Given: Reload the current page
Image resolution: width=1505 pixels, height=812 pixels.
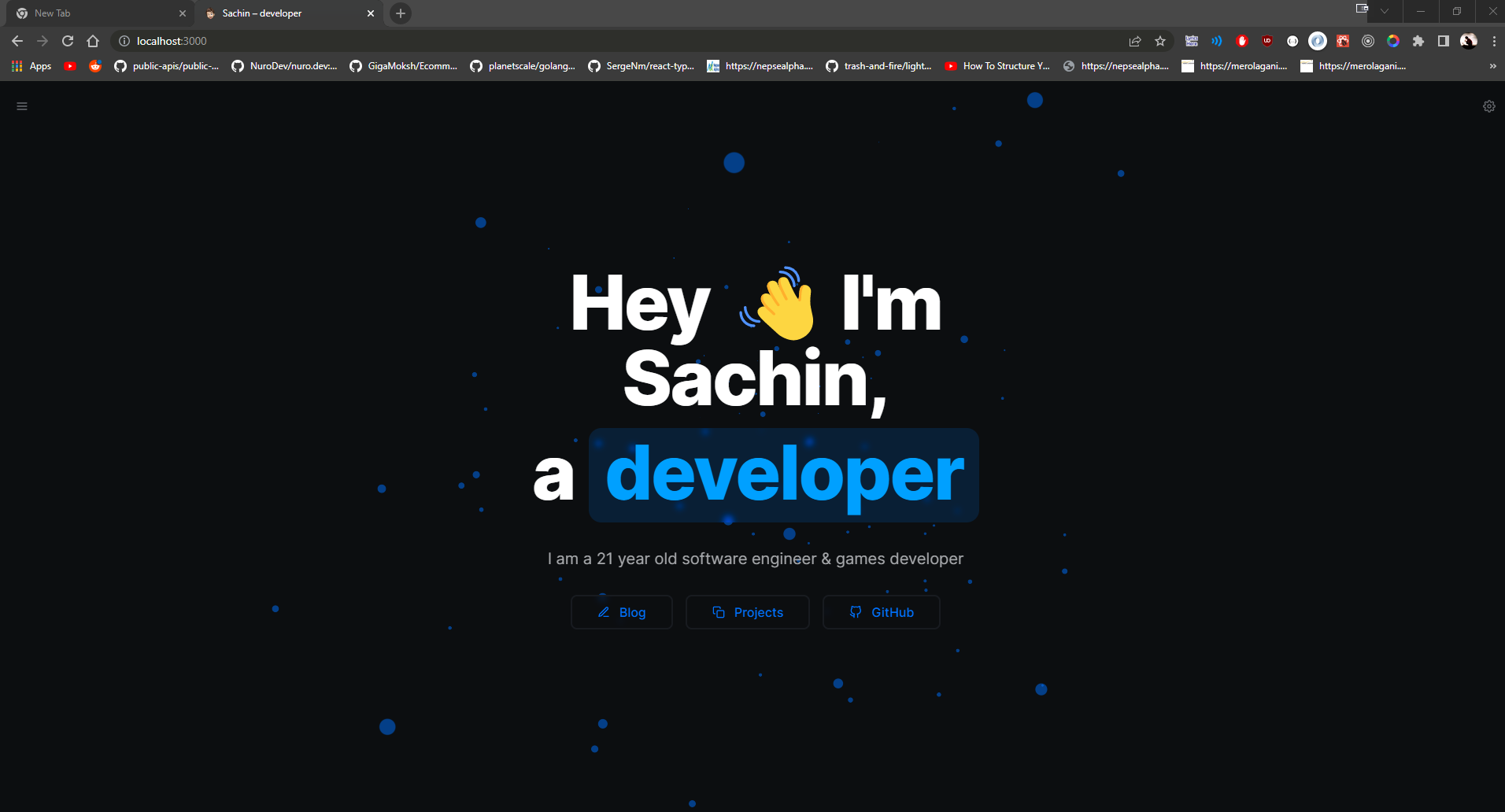Looking at the screenshot, I should coord(67,40).
